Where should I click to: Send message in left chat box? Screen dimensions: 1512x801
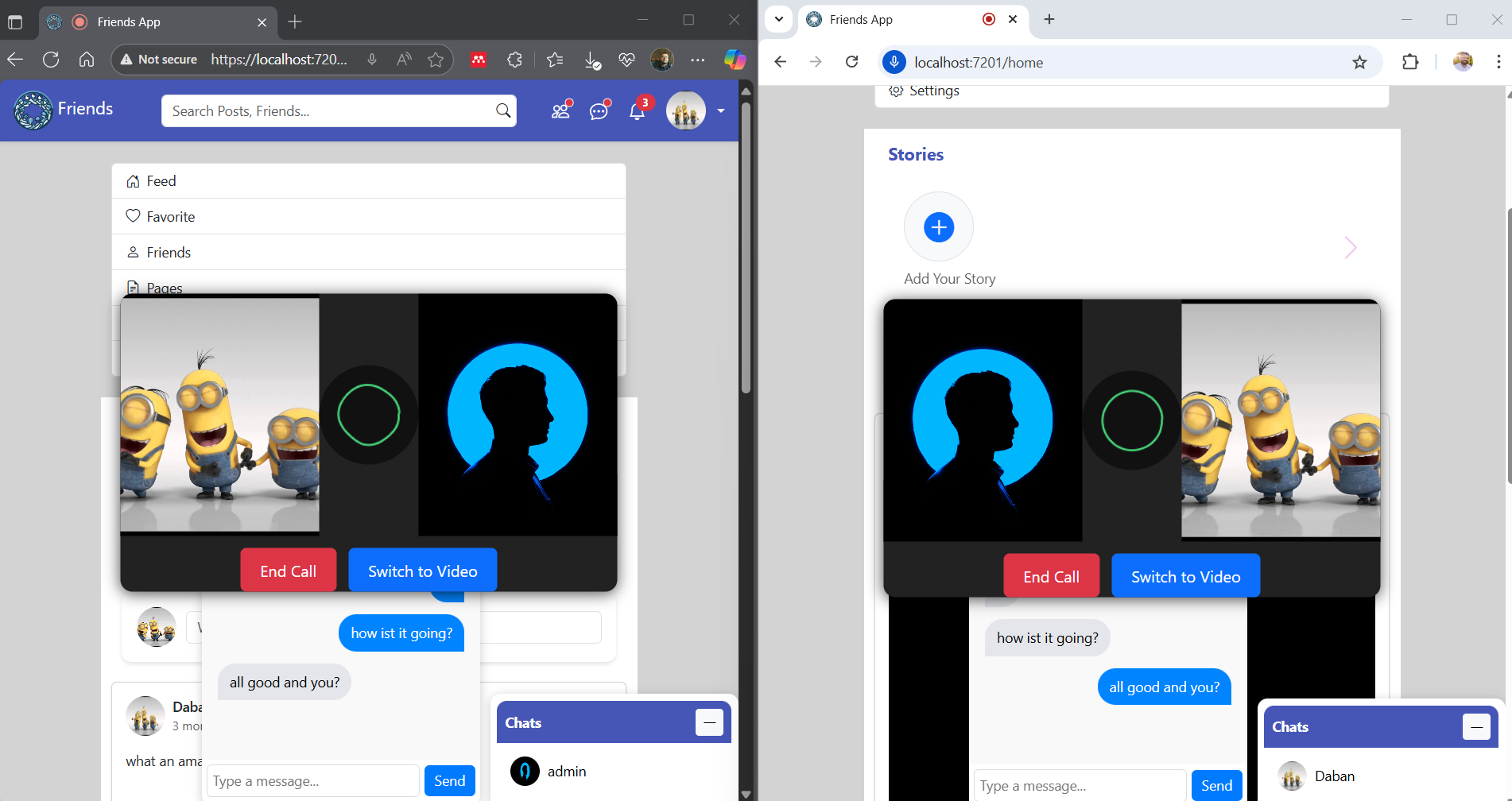(449, 780)
